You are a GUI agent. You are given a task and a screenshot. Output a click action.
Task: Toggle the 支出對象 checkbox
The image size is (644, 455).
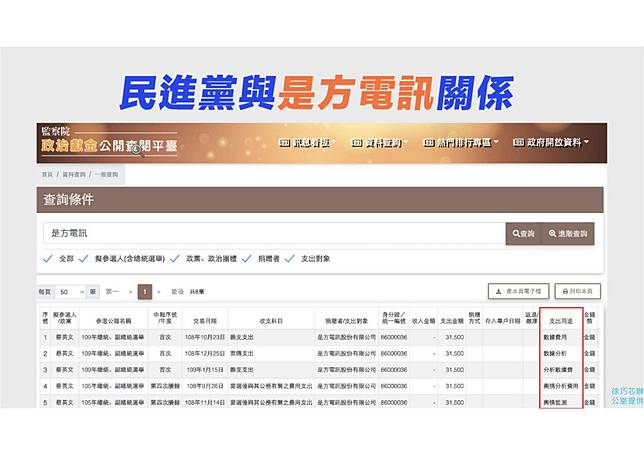click(290, 259)
